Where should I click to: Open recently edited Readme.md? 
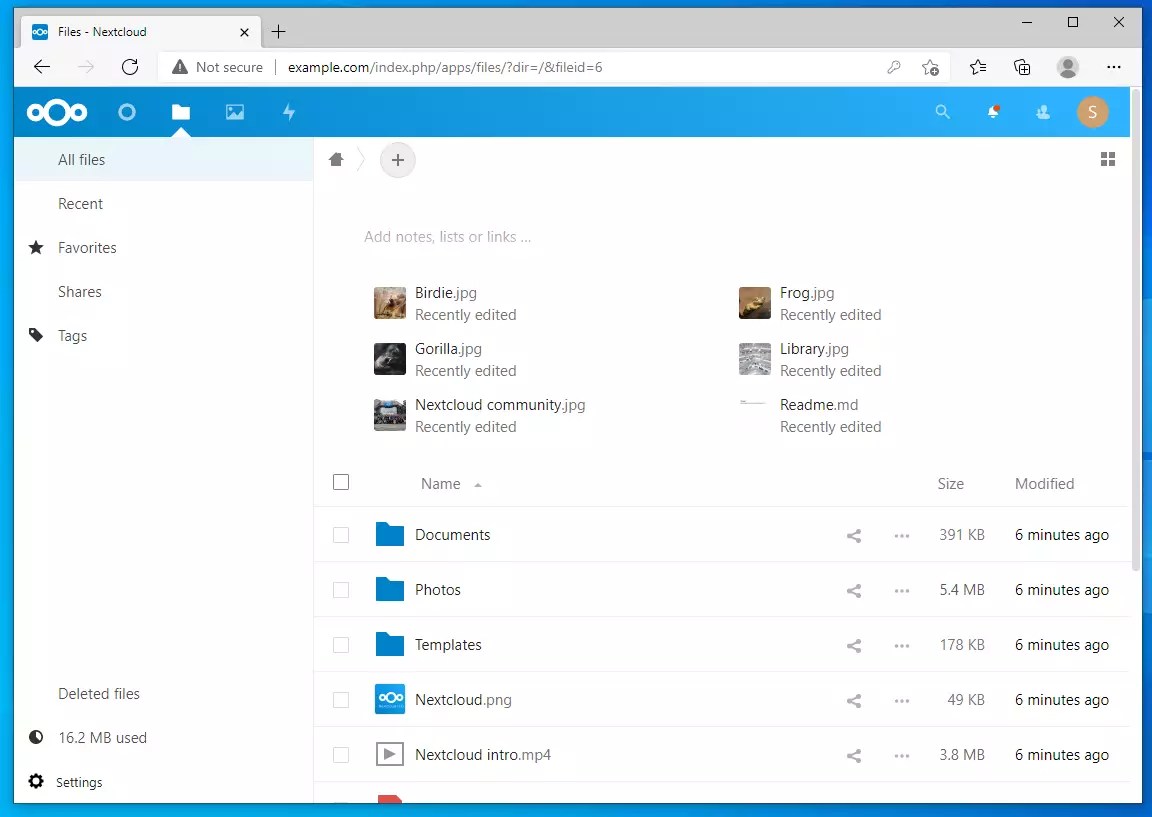click(810, 415)
